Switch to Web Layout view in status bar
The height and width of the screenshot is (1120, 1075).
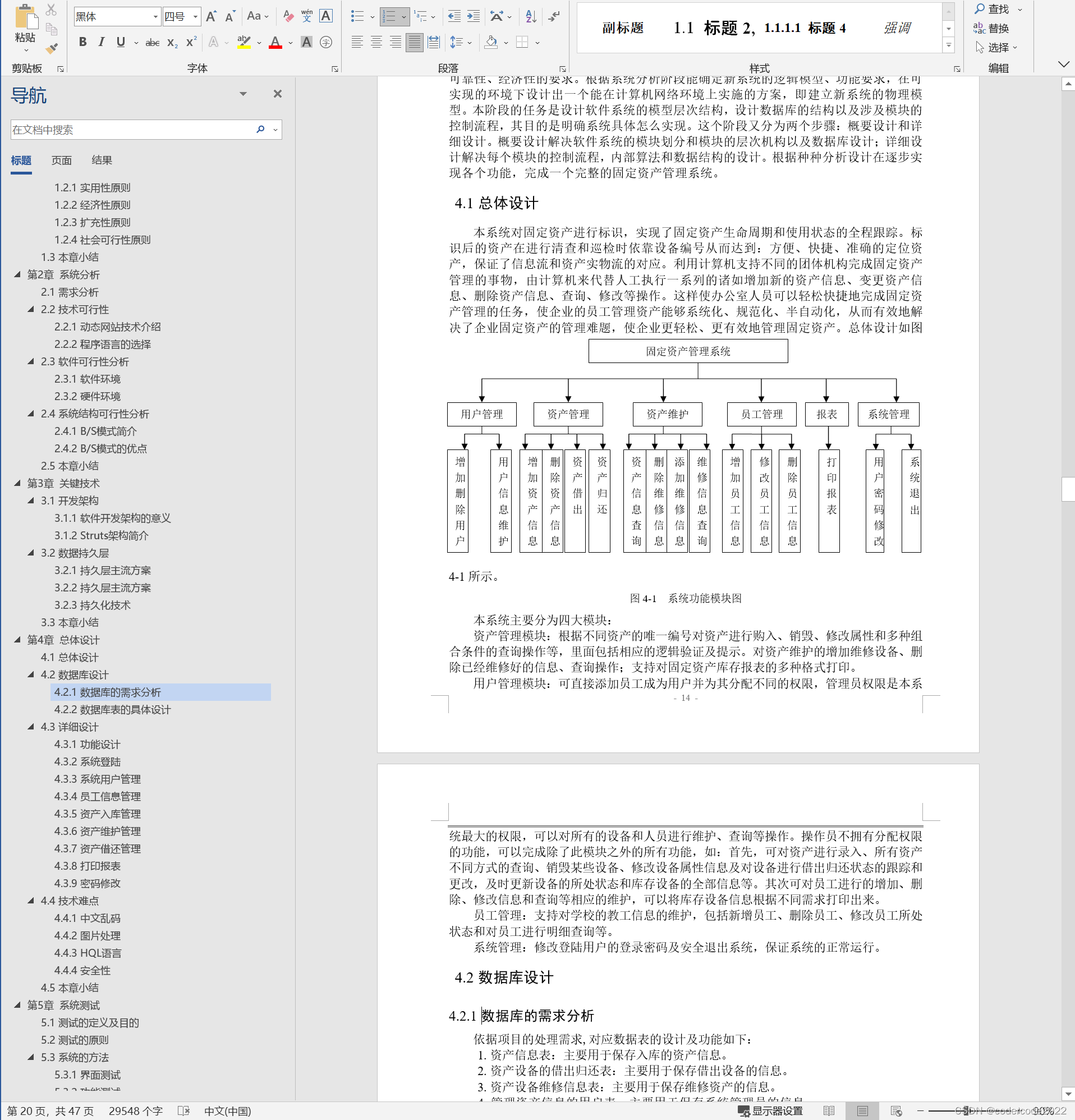pos(896,1111)
